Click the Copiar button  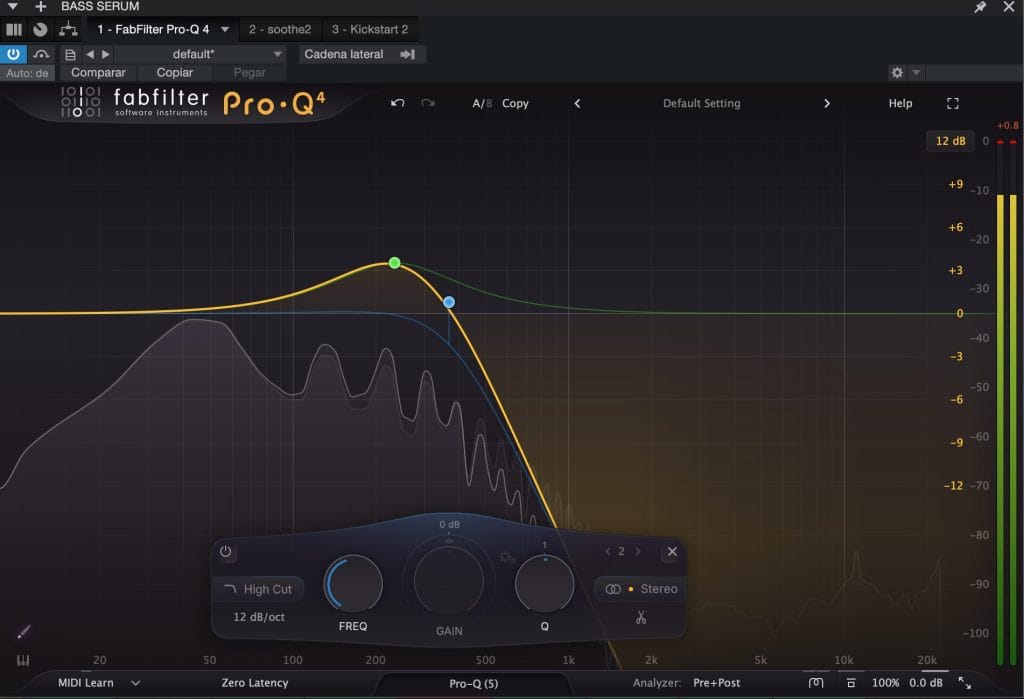pos(174,73)
